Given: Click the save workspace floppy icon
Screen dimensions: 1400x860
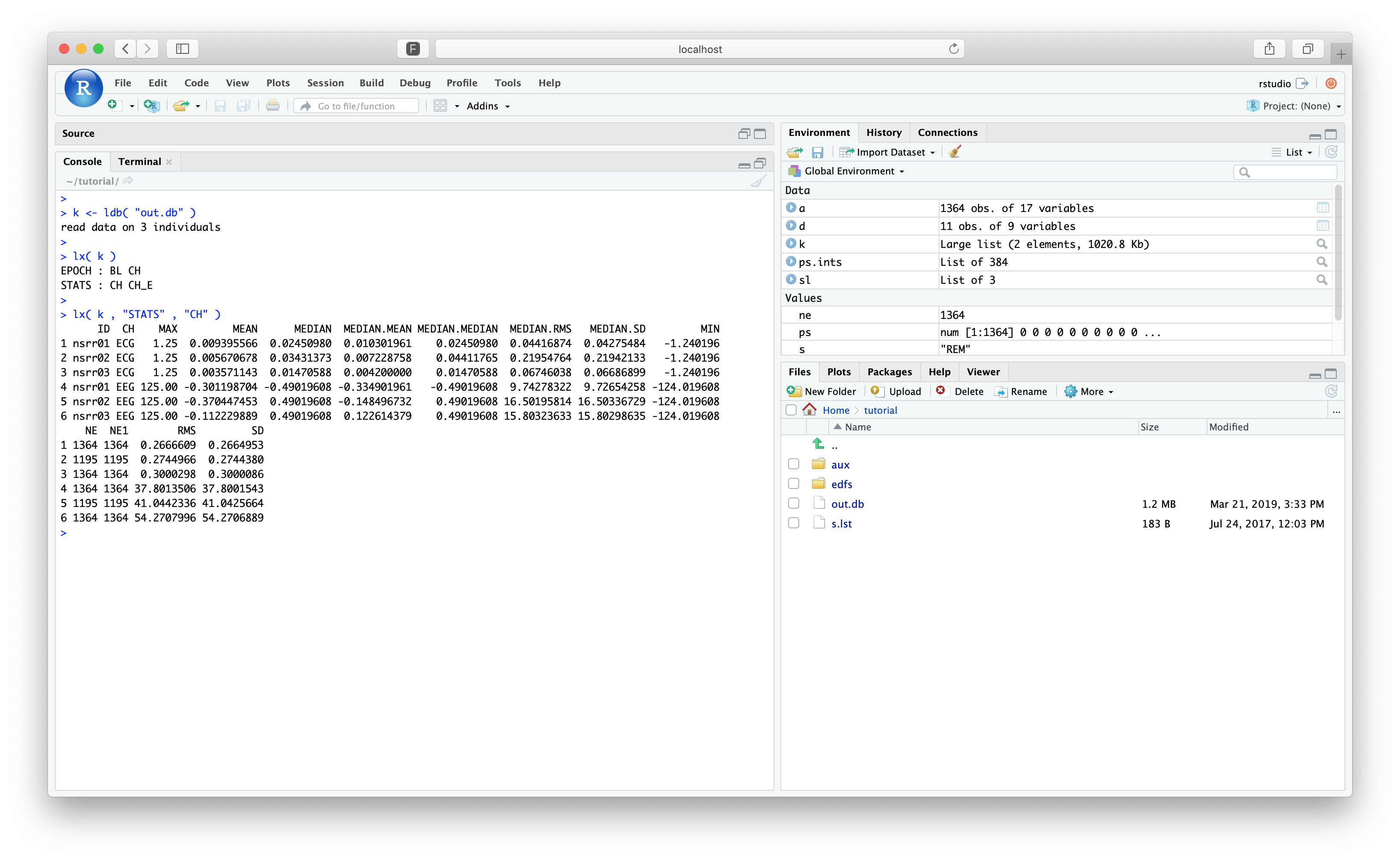Looking at the screenshot, I should coord(818,153).
